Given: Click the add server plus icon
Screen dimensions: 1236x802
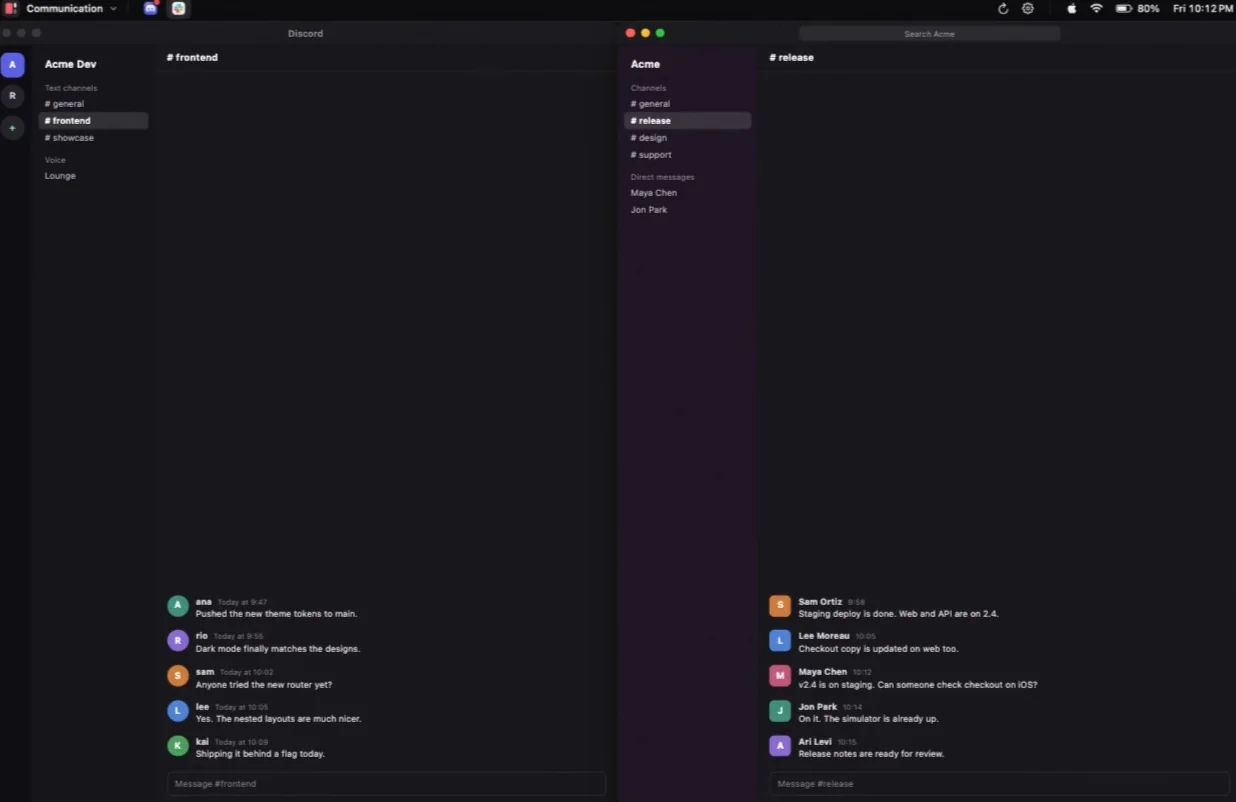Looking at the screenshot, I should pyautogui.click(x=12, y=128).
